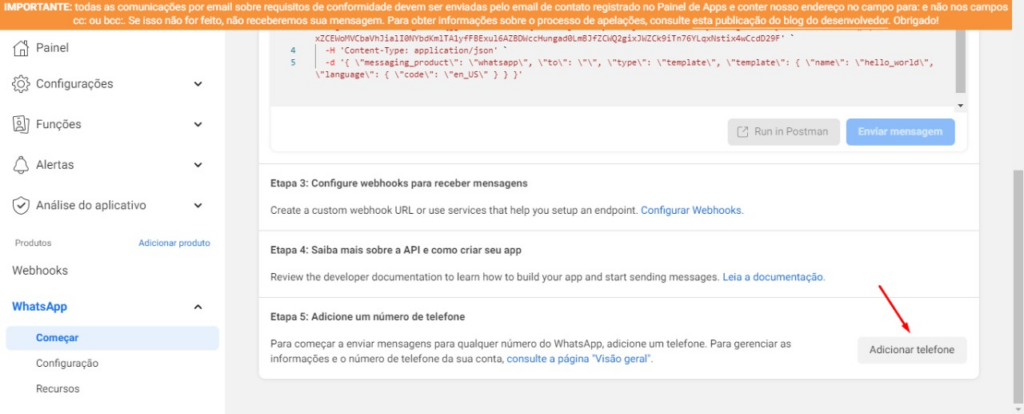Screen dimensions: 1024x414
Task: Select Configuração under WhatsApp
Action: (67, 363)
